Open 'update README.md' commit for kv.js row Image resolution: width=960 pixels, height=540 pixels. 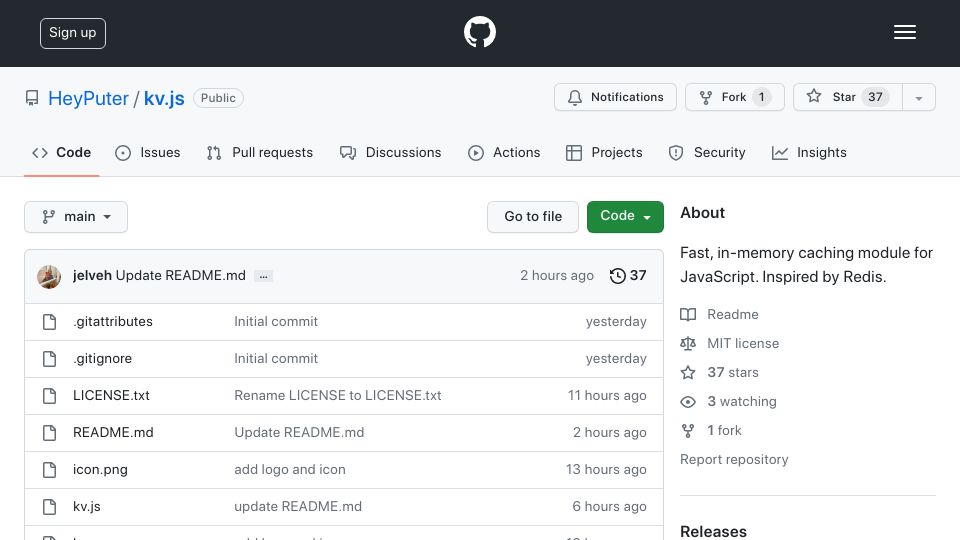point(298,506)
